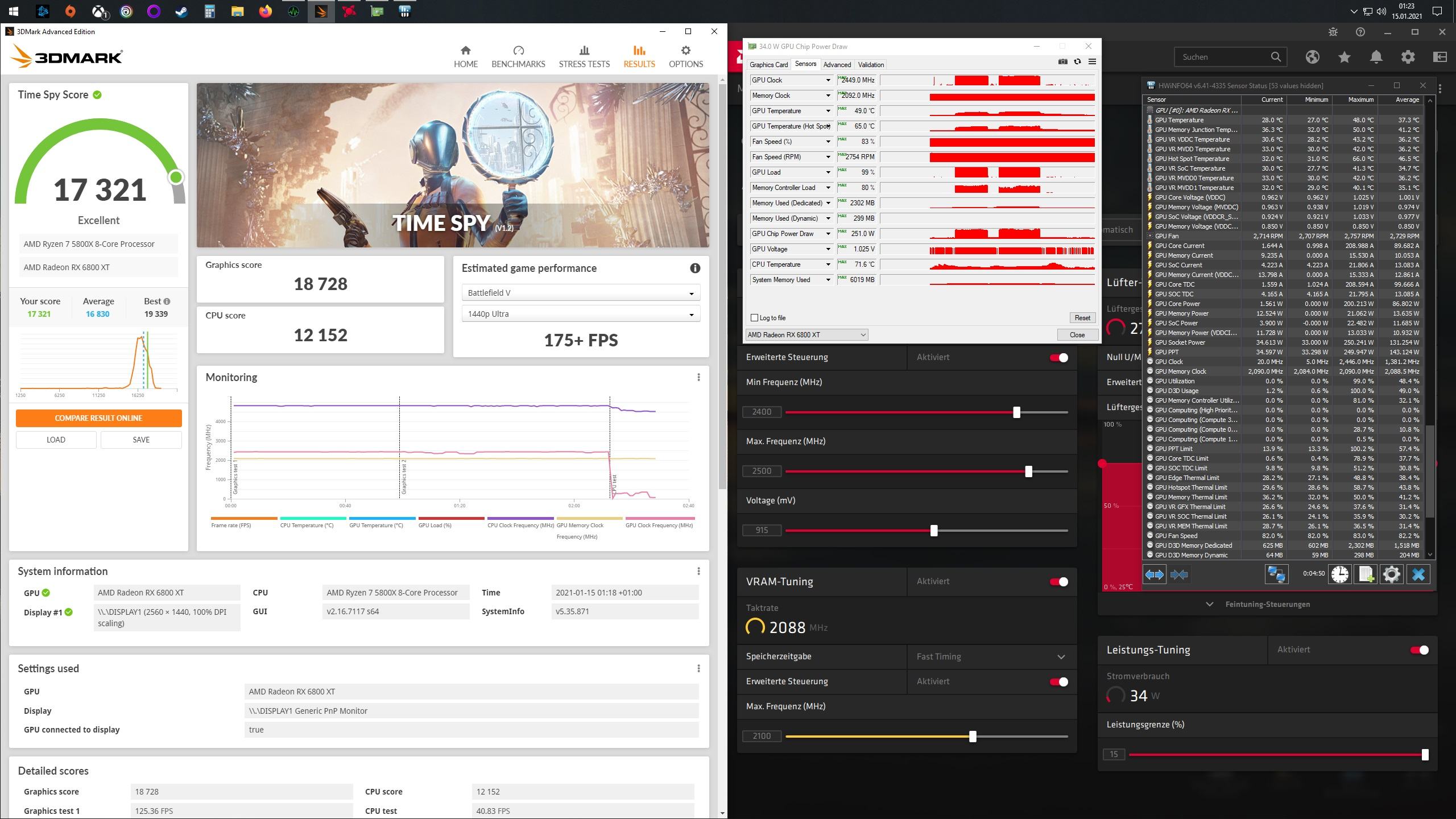The height and width of the screenshot is (819, 1456).
Task: Toggle the VRAM-Tuning switch
Action: coord(1059,582)
